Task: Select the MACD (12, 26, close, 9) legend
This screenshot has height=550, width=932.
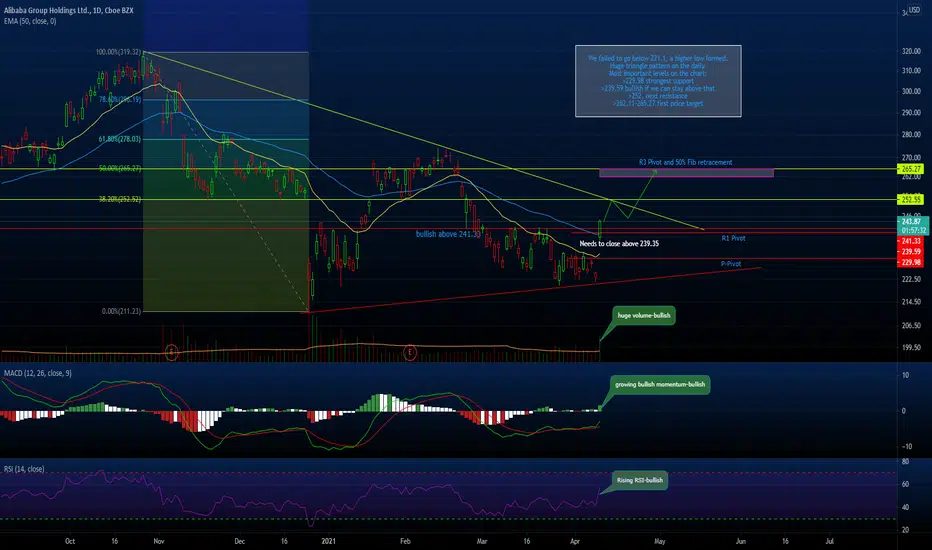Action: tap(37, 373)
